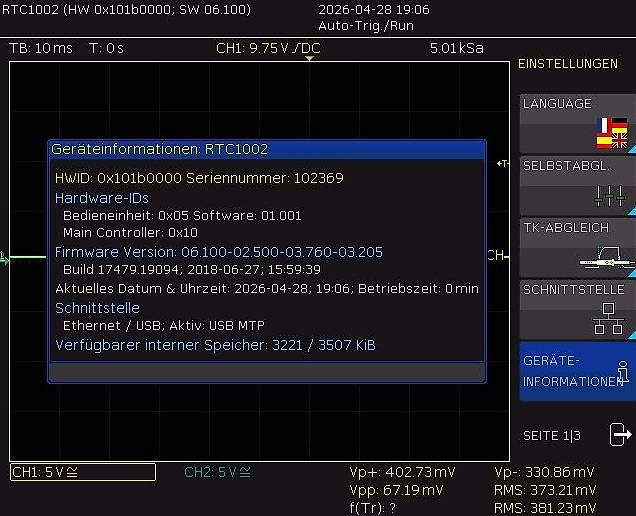Click the TB: 10 ms timebase readout
Screen dimensions: 636x516
(41, 48)
